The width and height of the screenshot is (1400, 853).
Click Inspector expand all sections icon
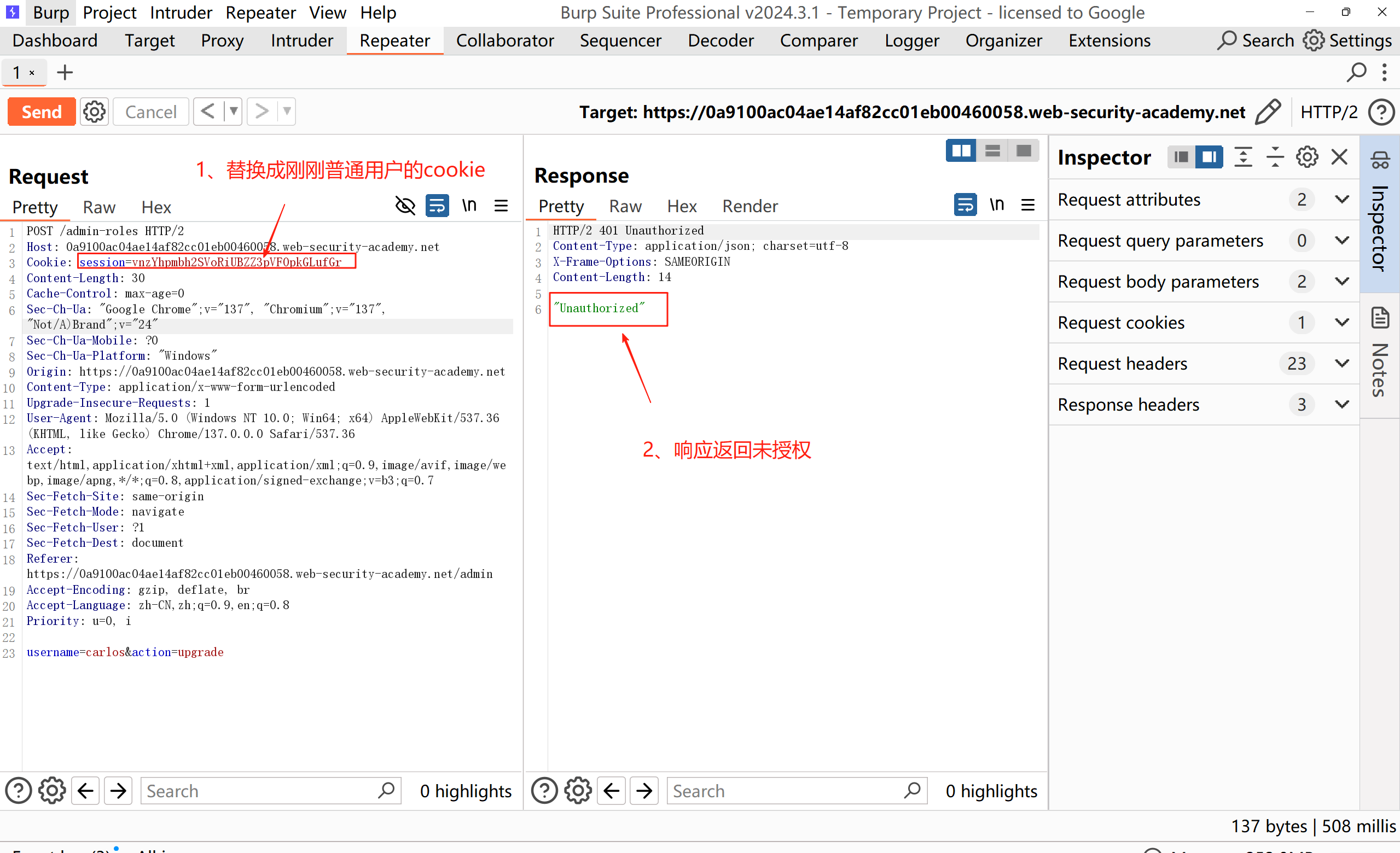pos(1243,157)
